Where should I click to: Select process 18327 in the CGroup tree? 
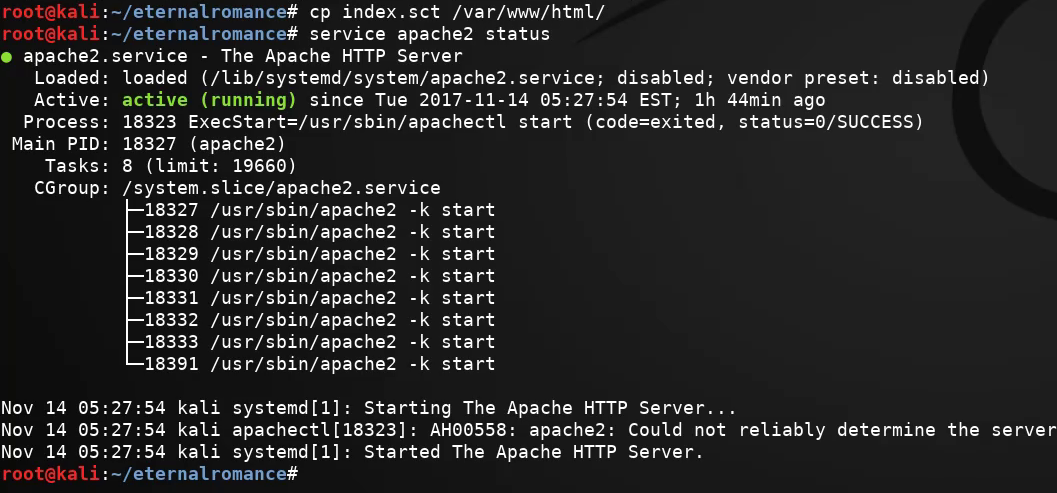point(320,210)
